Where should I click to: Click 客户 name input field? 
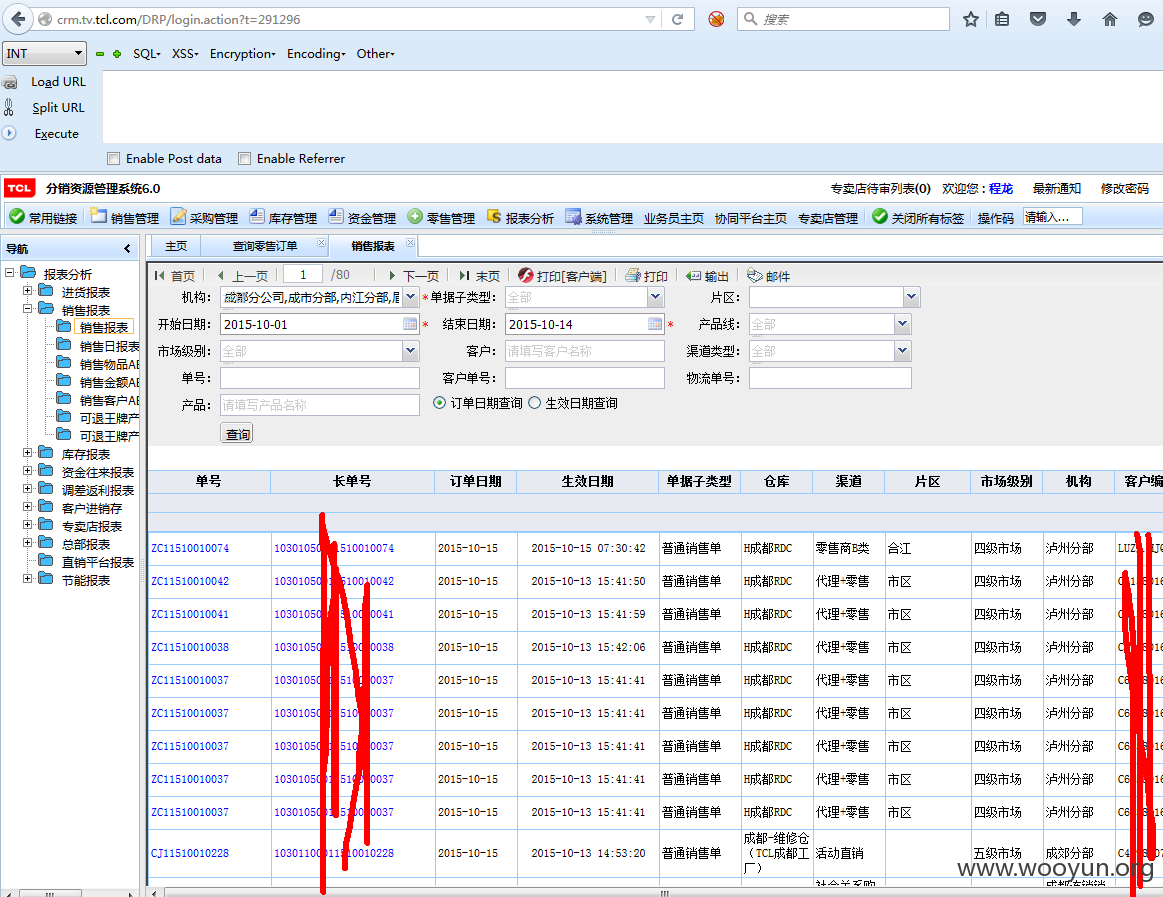584,351
